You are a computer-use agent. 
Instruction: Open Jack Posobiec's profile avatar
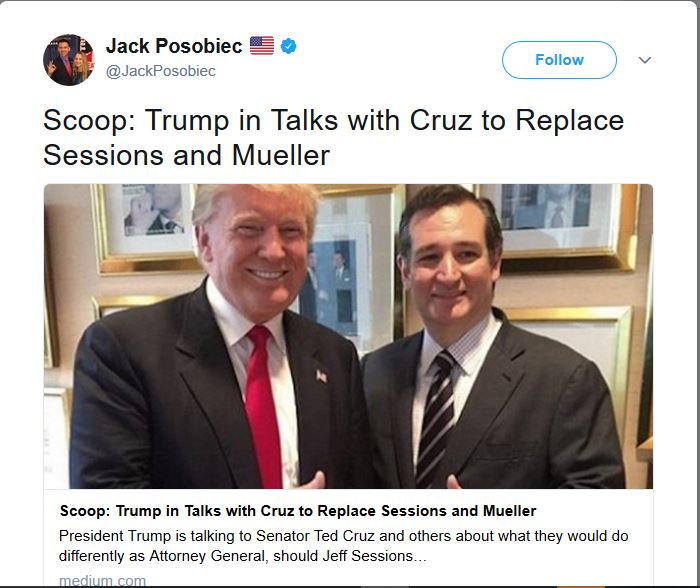point(68,60)
